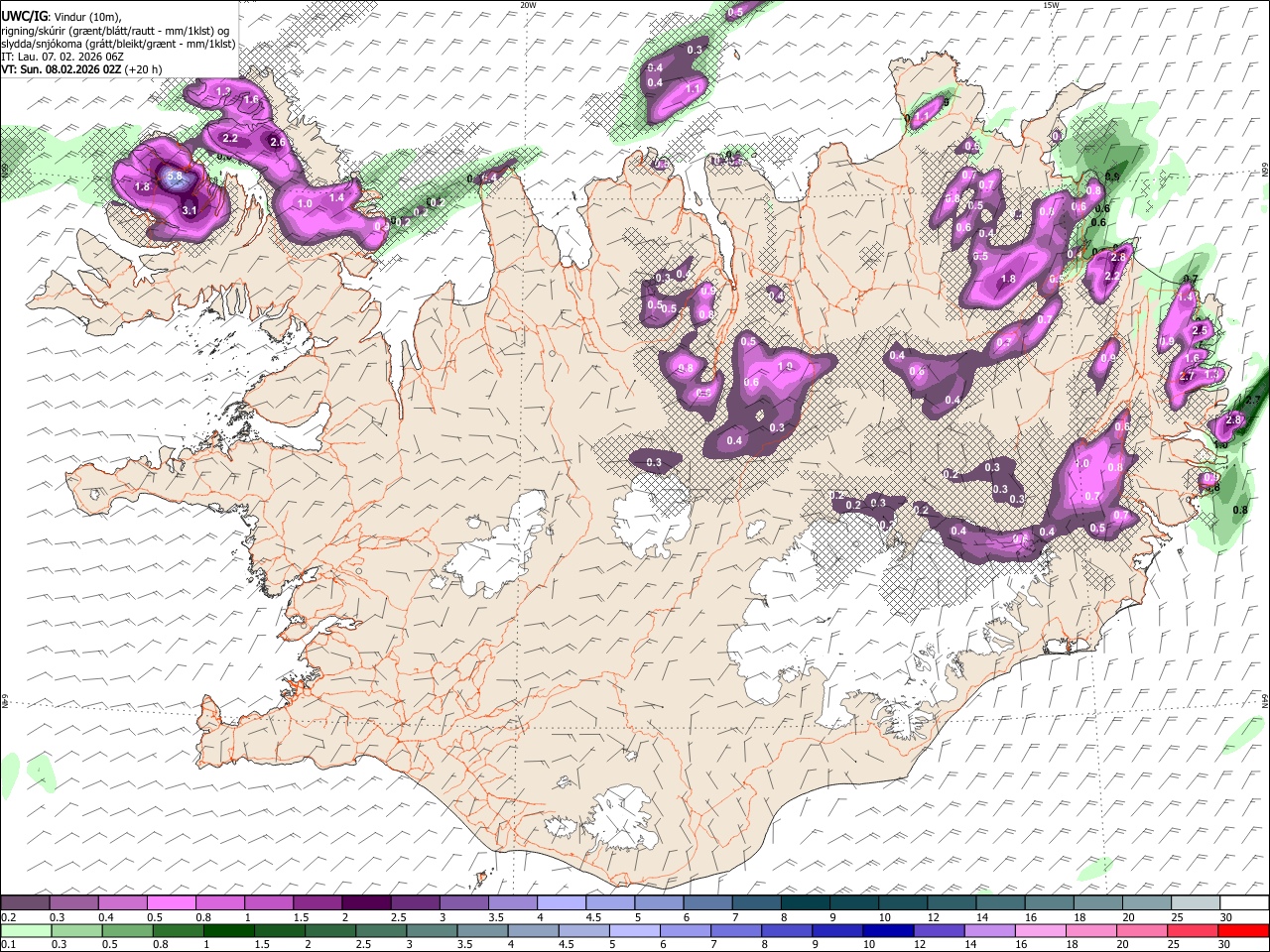Click the light lavender swatch at 4 on upper scale
Screen dimensions: 1270x952
(561, 902)
